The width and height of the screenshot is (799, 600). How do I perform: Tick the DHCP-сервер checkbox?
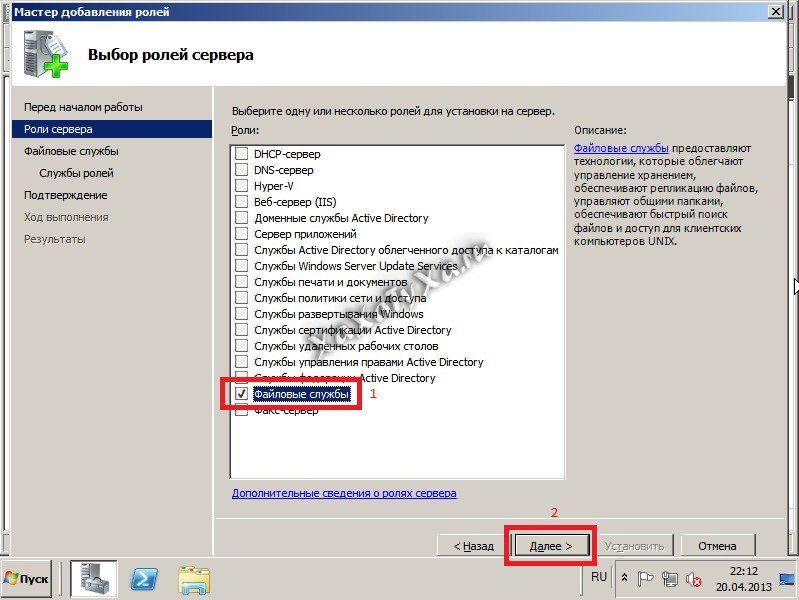coord(242,153)
